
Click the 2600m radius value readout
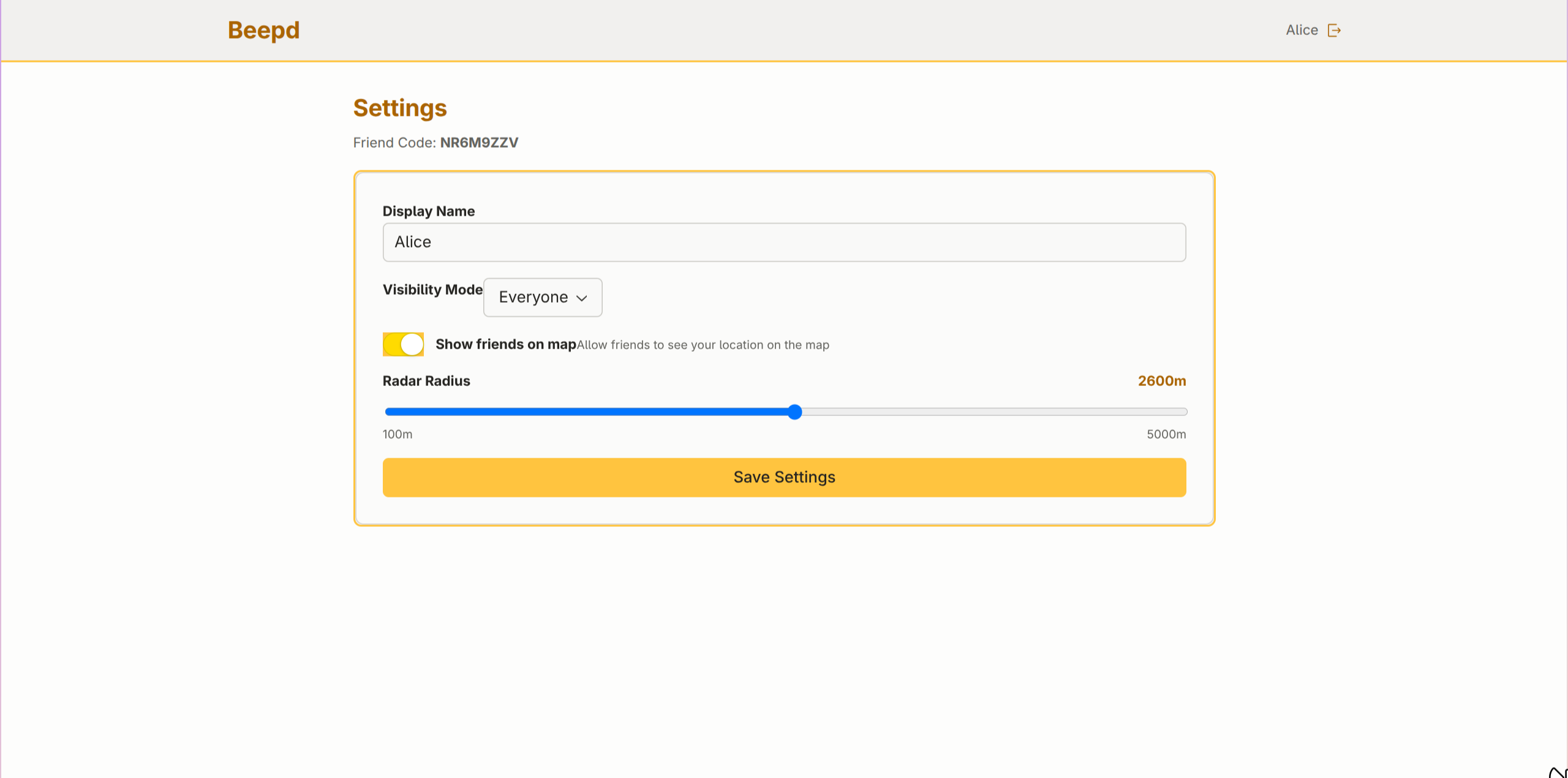[1161, 381]
